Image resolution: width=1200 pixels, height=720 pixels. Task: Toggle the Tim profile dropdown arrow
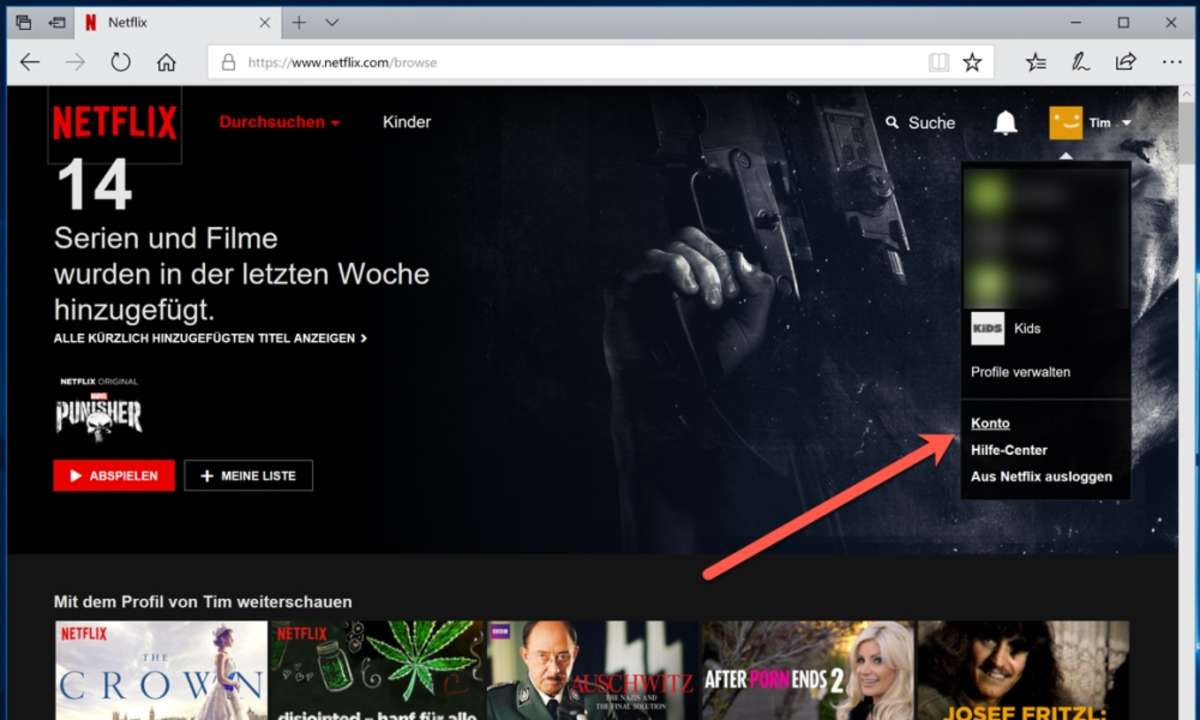tap(1127, 123)
